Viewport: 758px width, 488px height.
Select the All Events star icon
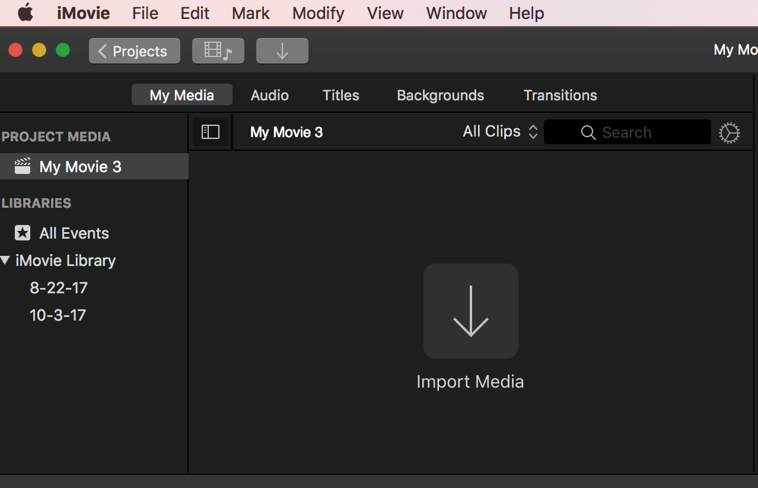click(22, 233)
